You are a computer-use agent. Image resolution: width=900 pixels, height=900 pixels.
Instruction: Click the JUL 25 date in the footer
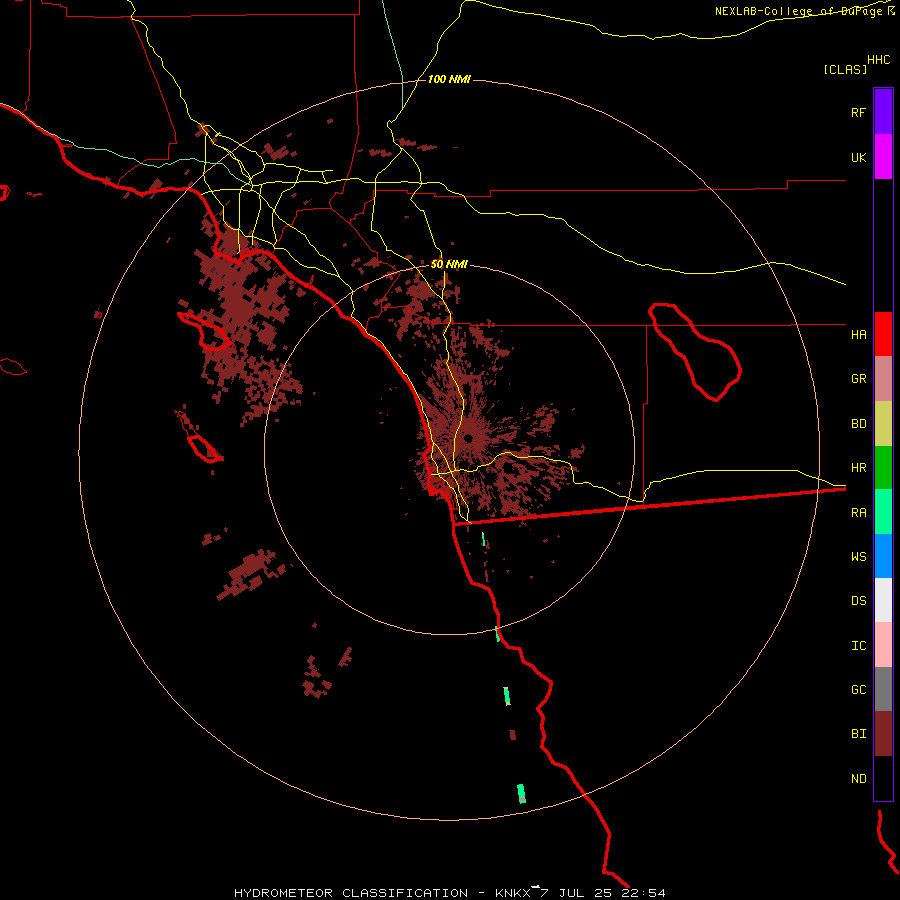(585, 893)
